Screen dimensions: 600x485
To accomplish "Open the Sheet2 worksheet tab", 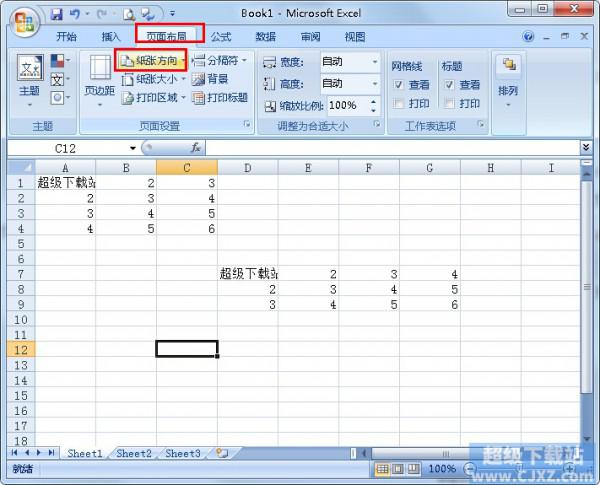I will click(133, 453).
